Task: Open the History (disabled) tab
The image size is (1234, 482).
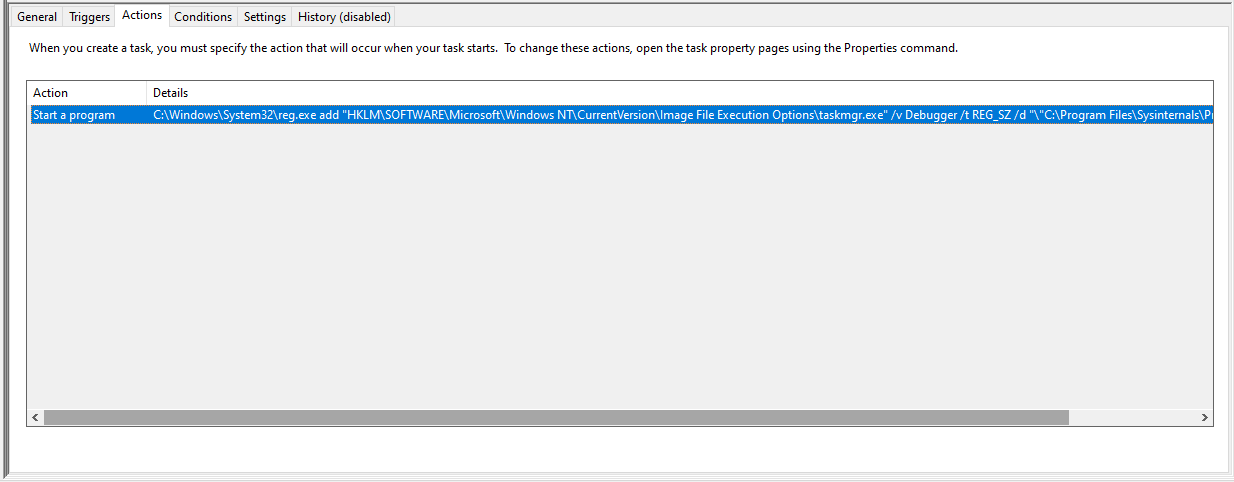Action: coord(344,17)
